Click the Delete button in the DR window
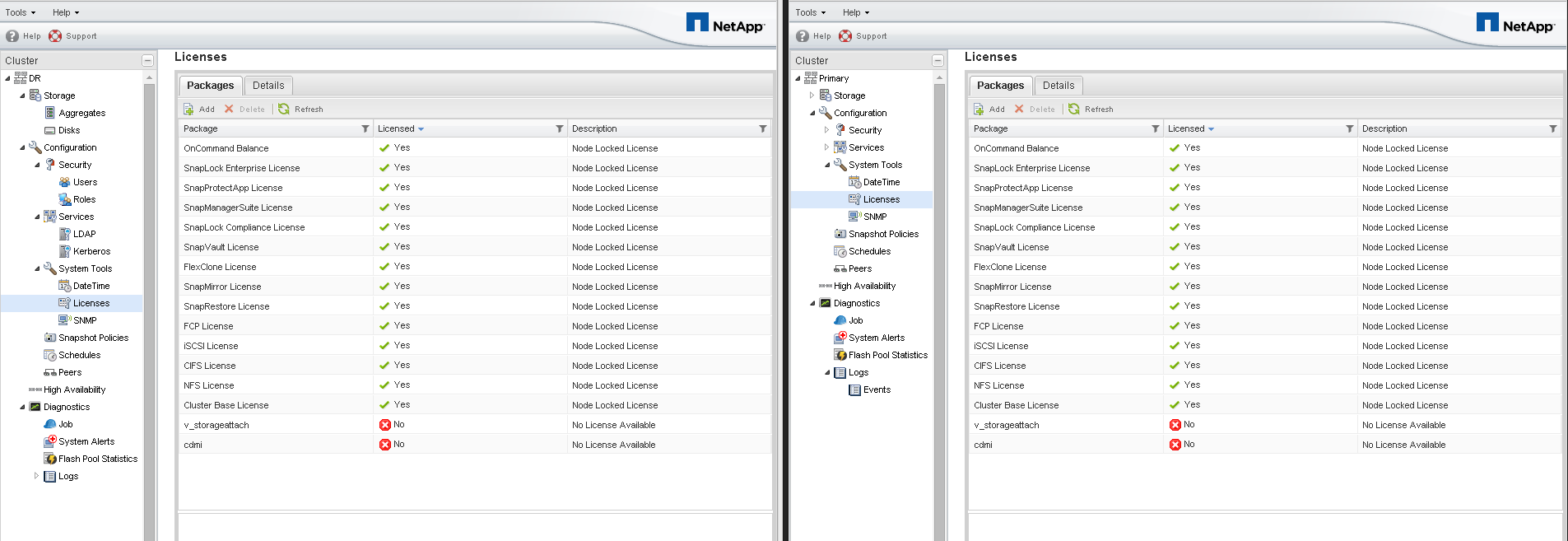 244,109
